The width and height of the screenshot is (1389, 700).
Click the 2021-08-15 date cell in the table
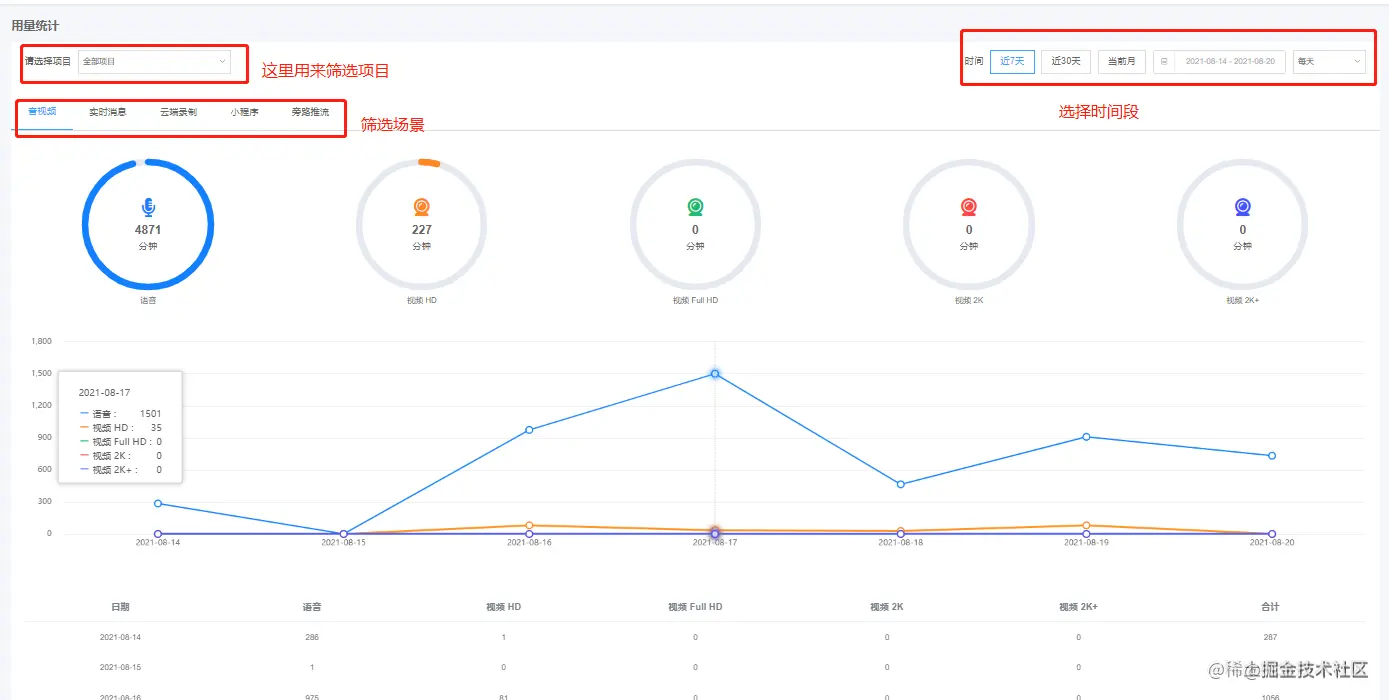pyautogui.click(x=120, y=667)
